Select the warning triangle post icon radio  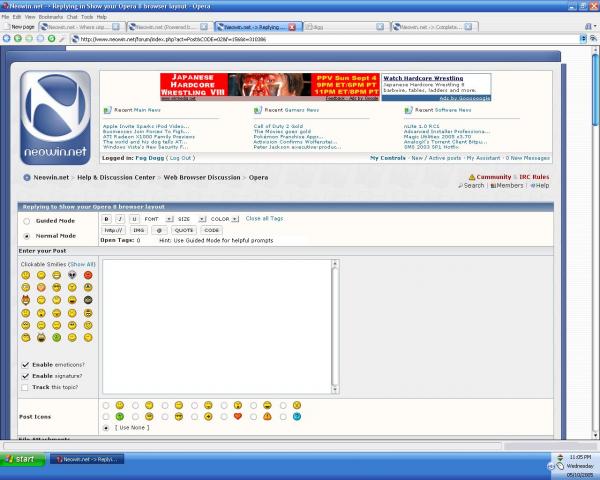tap(253, 416)
